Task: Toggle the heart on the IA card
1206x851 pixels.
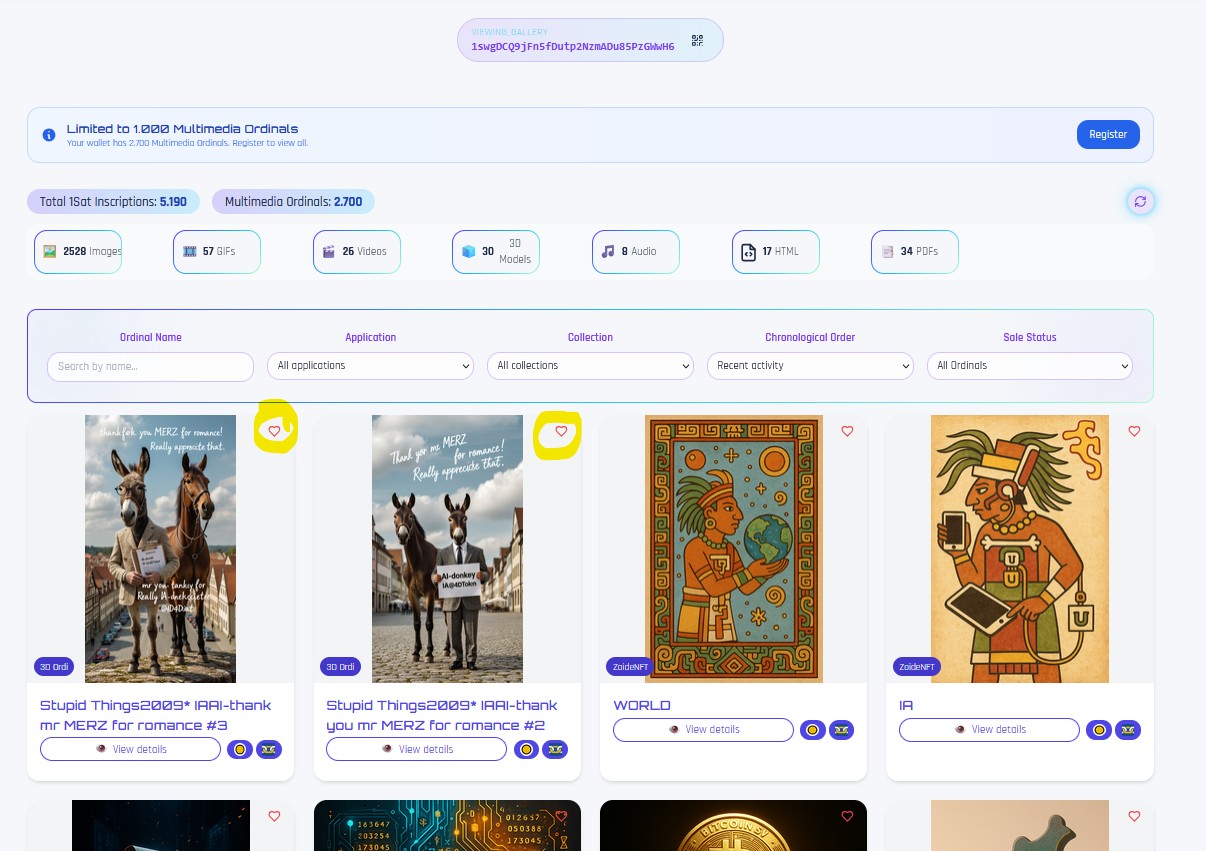Action: (x=1134, y=431)
